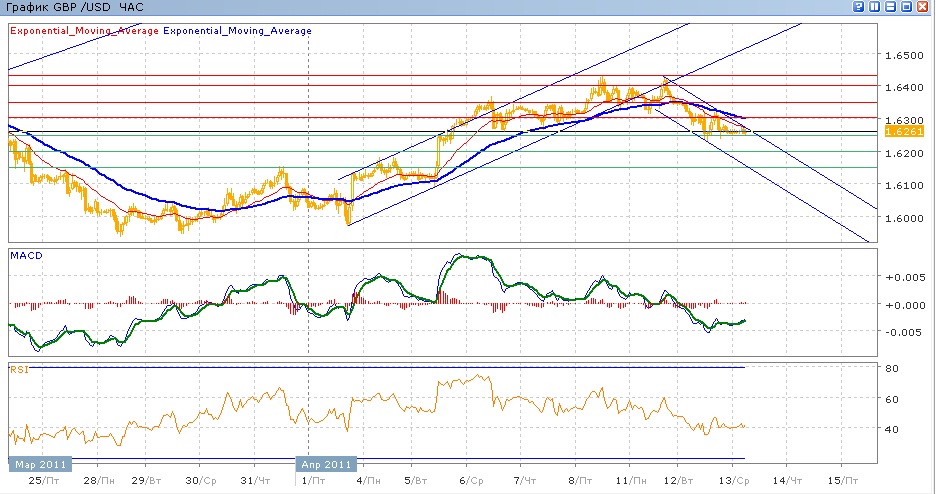
Task: Select the 13/Ср date label
Action: coord(734,480)
